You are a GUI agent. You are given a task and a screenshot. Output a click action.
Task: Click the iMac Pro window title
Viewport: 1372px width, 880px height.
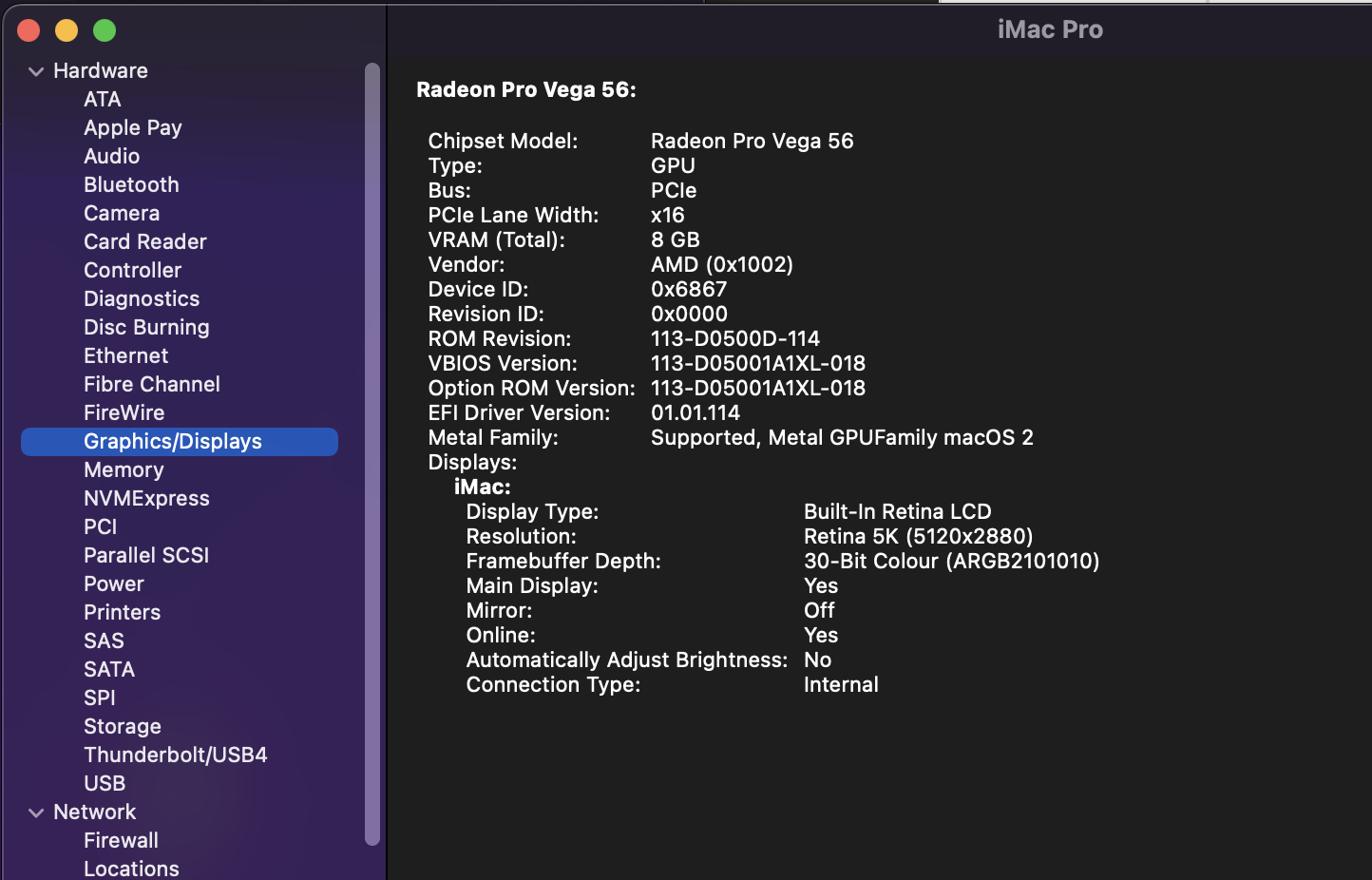click(1050, 29)
